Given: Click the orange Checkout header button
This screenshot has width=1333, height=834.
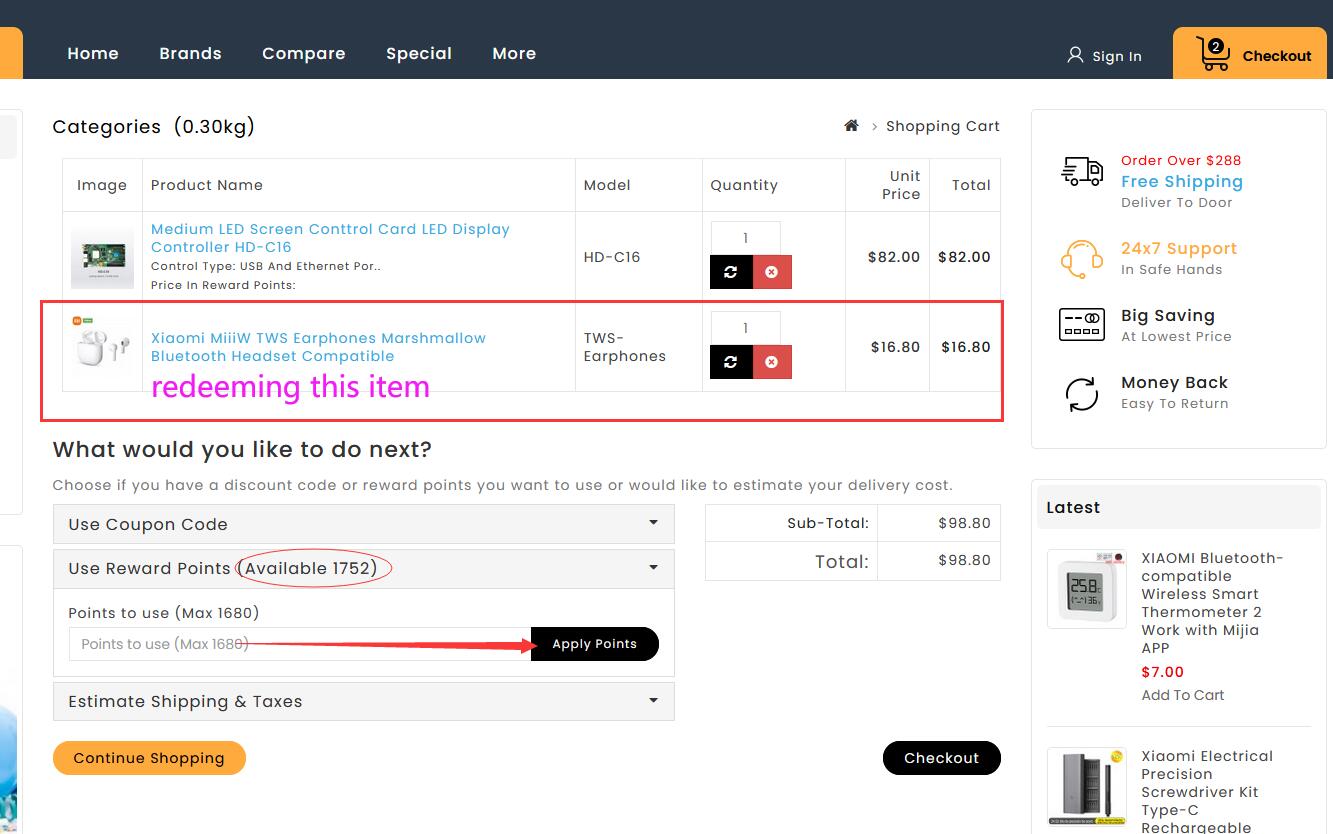Looking at the screenshot, I should coord(1250,54).
